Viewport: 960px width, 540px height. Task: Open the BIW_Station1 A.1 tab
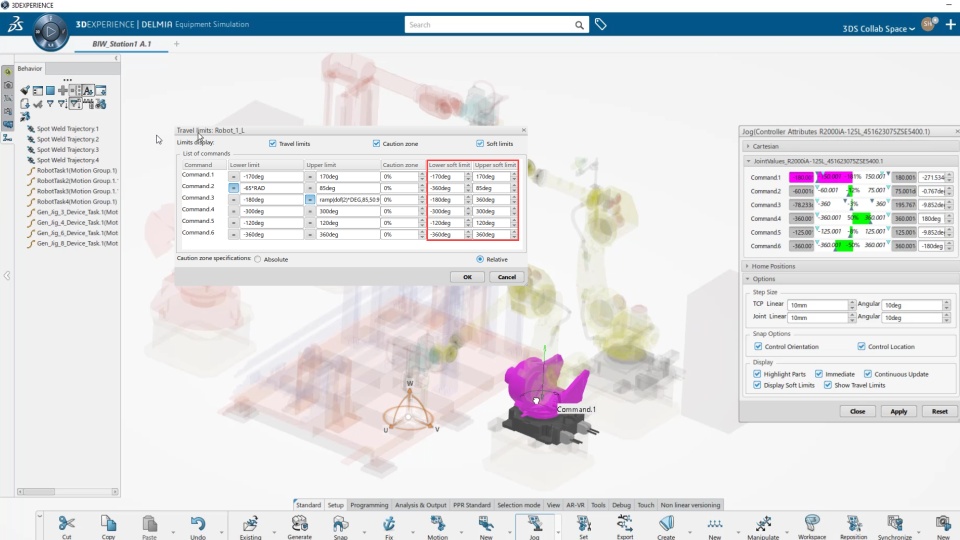tap(121, 44)
